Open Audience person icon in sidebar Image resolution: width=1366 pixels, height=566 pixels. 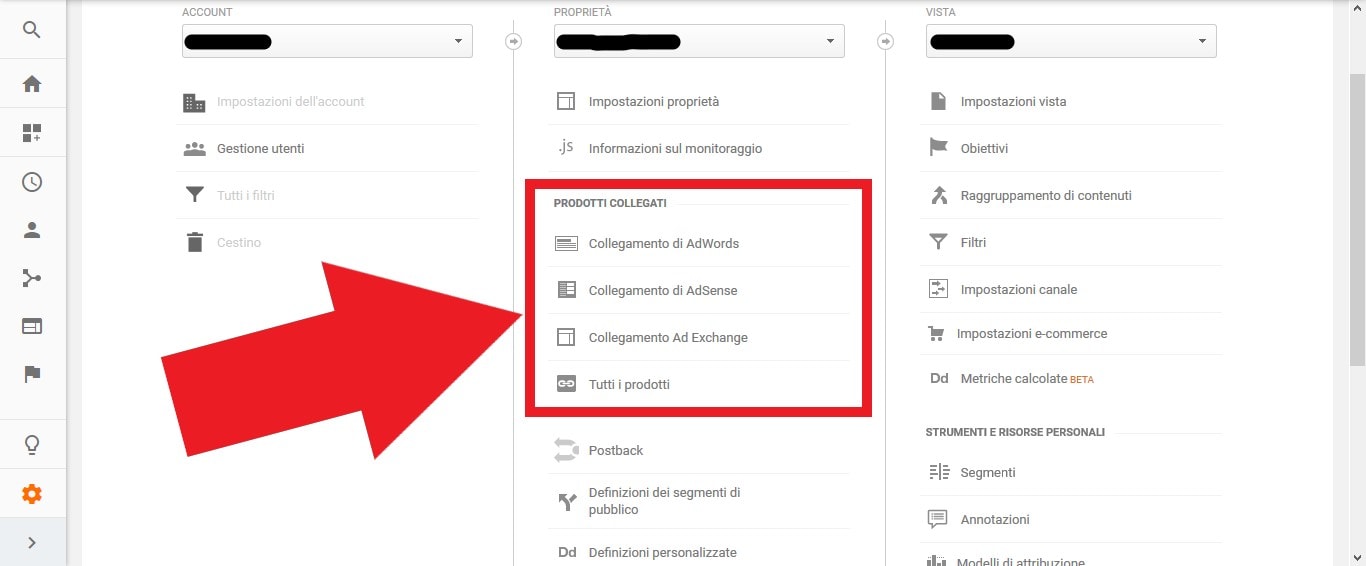[x=32, y=230]
